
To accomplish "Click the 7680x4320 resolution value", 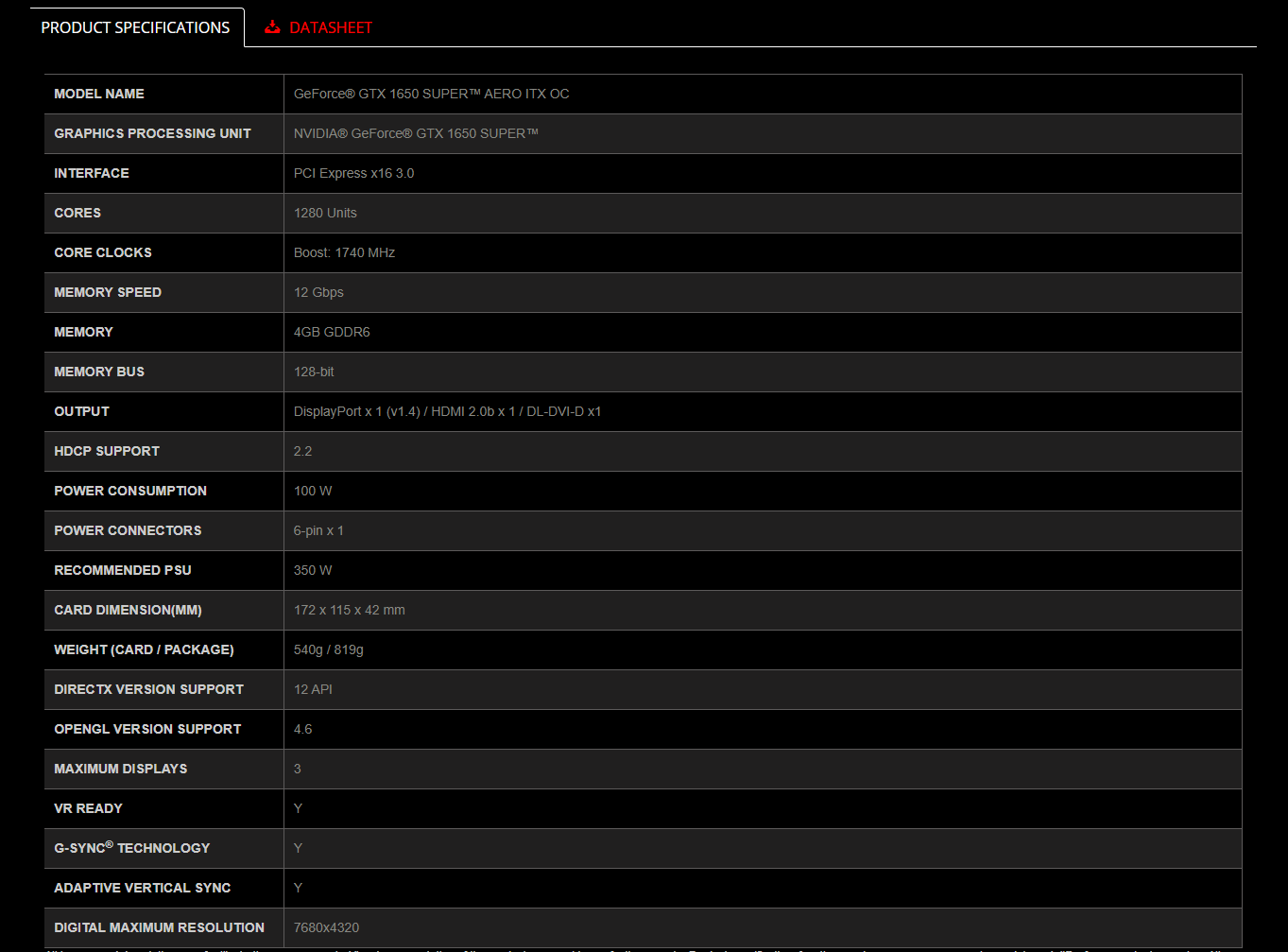I will [326, 927].
